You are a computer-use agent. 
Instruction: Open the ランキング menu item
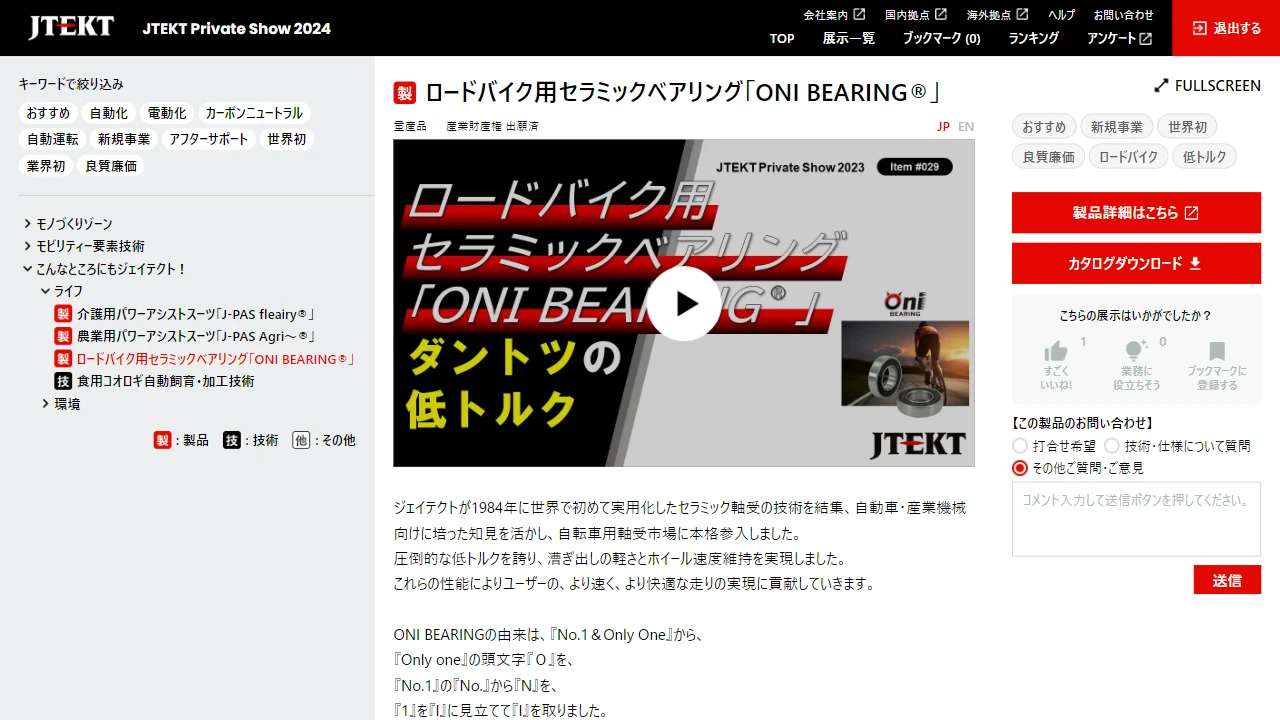pyautogui.click(x=1034, y=39)
